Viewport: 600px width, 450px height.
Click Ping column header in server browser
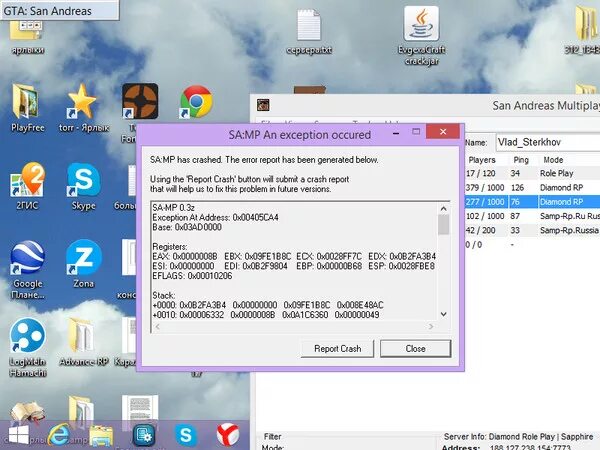[521, 160]
